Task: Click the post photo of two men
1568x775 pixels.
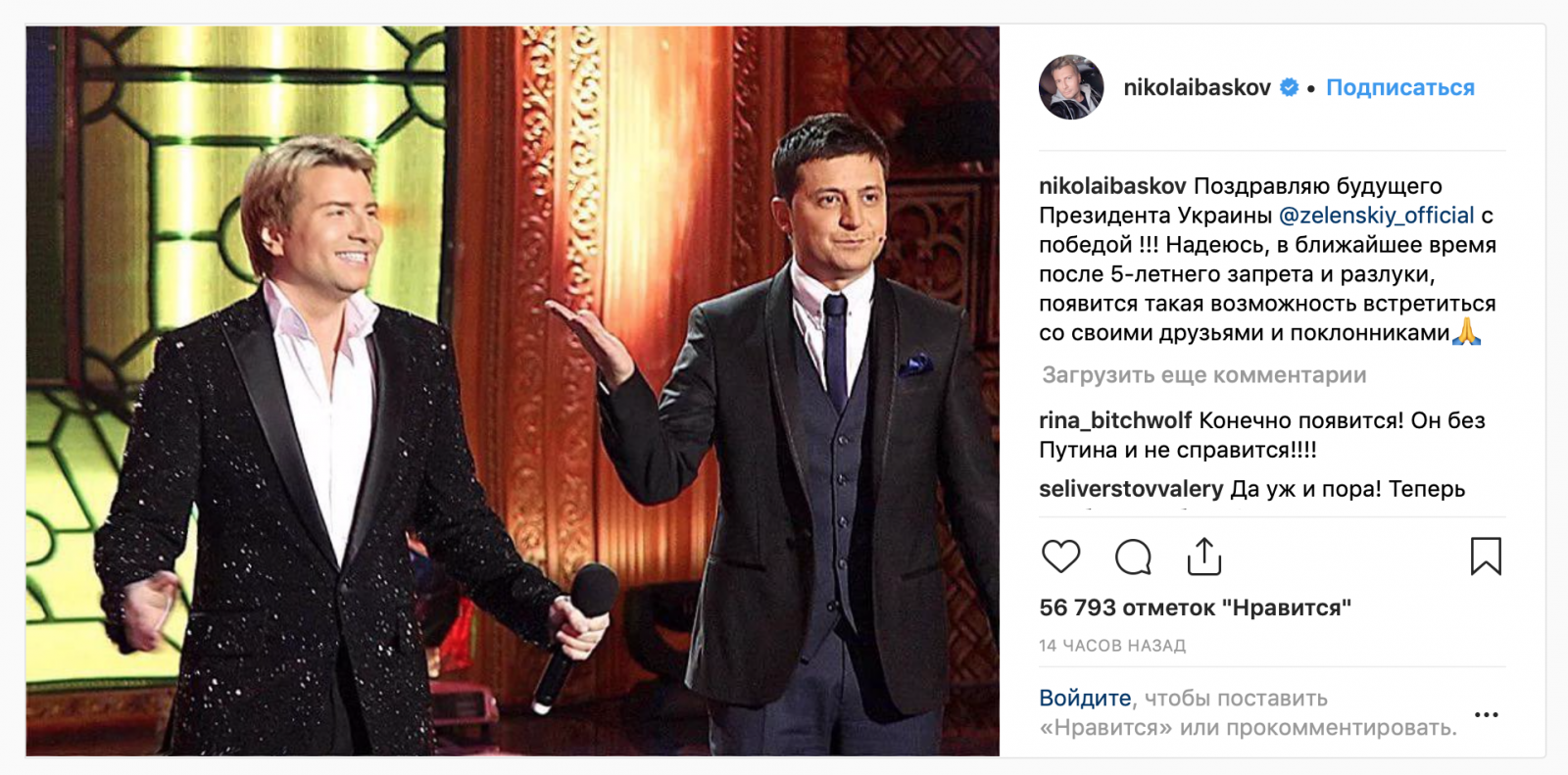Action: tap(513, 391)
